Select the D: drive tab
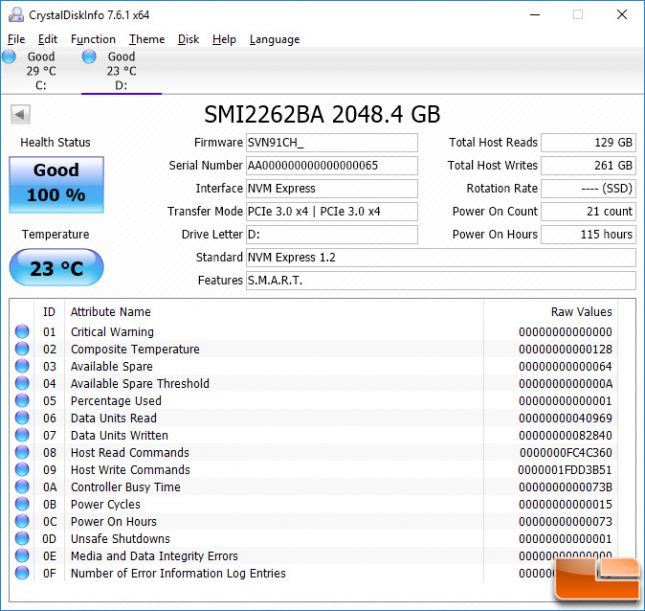The height and width of the screenshot is (611, 645). pyautogui.click(x=121, y=71)
